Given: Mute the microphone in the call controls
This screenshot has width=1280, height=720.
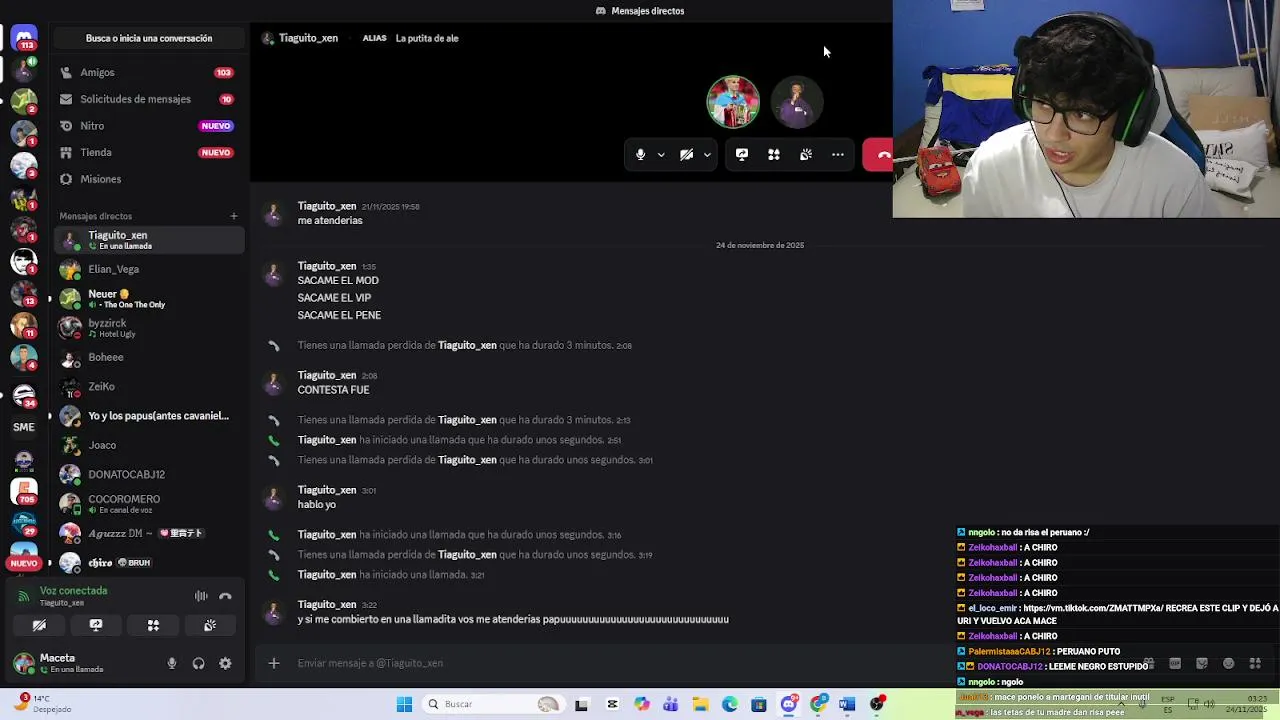Looking at the screenshot, I should pos(640,155).
